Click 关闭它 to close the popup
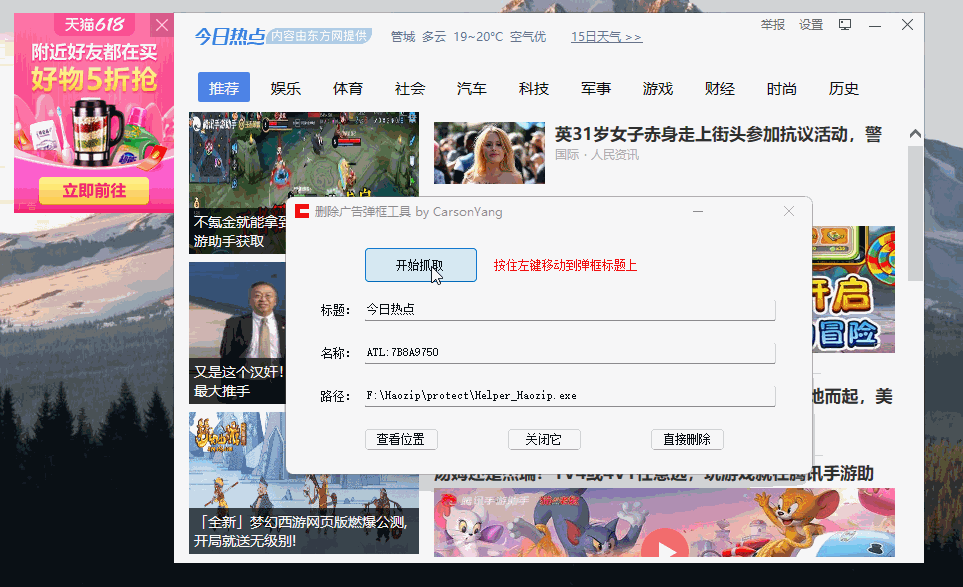Image resolution: width=963 pixels, height=587 pixels. click(x=544, y=439)
